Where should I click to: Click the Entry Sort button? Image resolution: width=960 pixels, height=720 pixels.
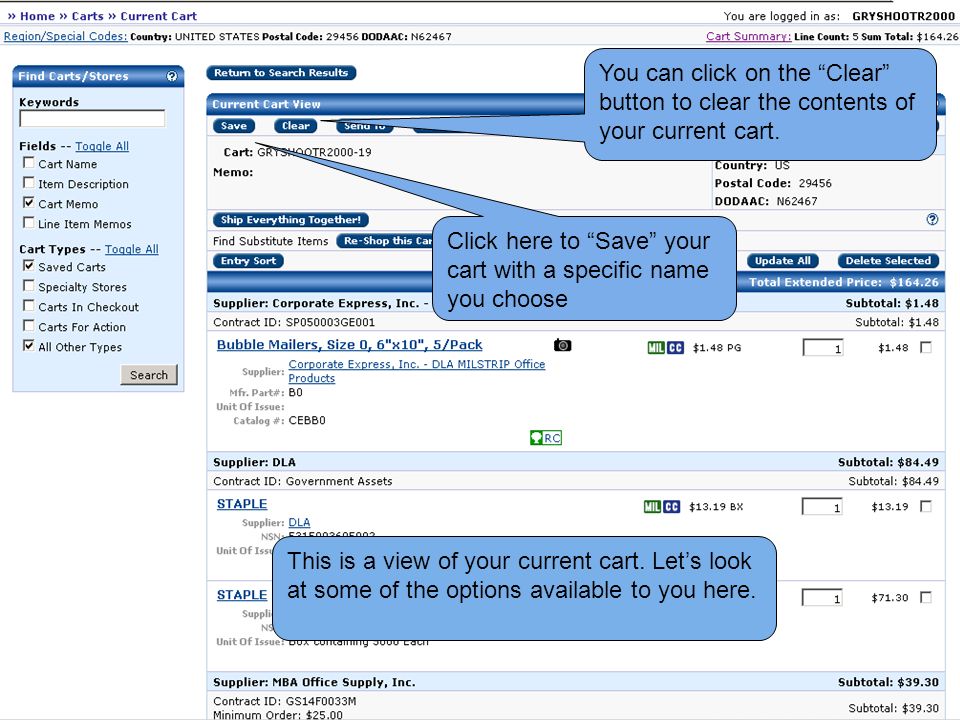point(248,261)
